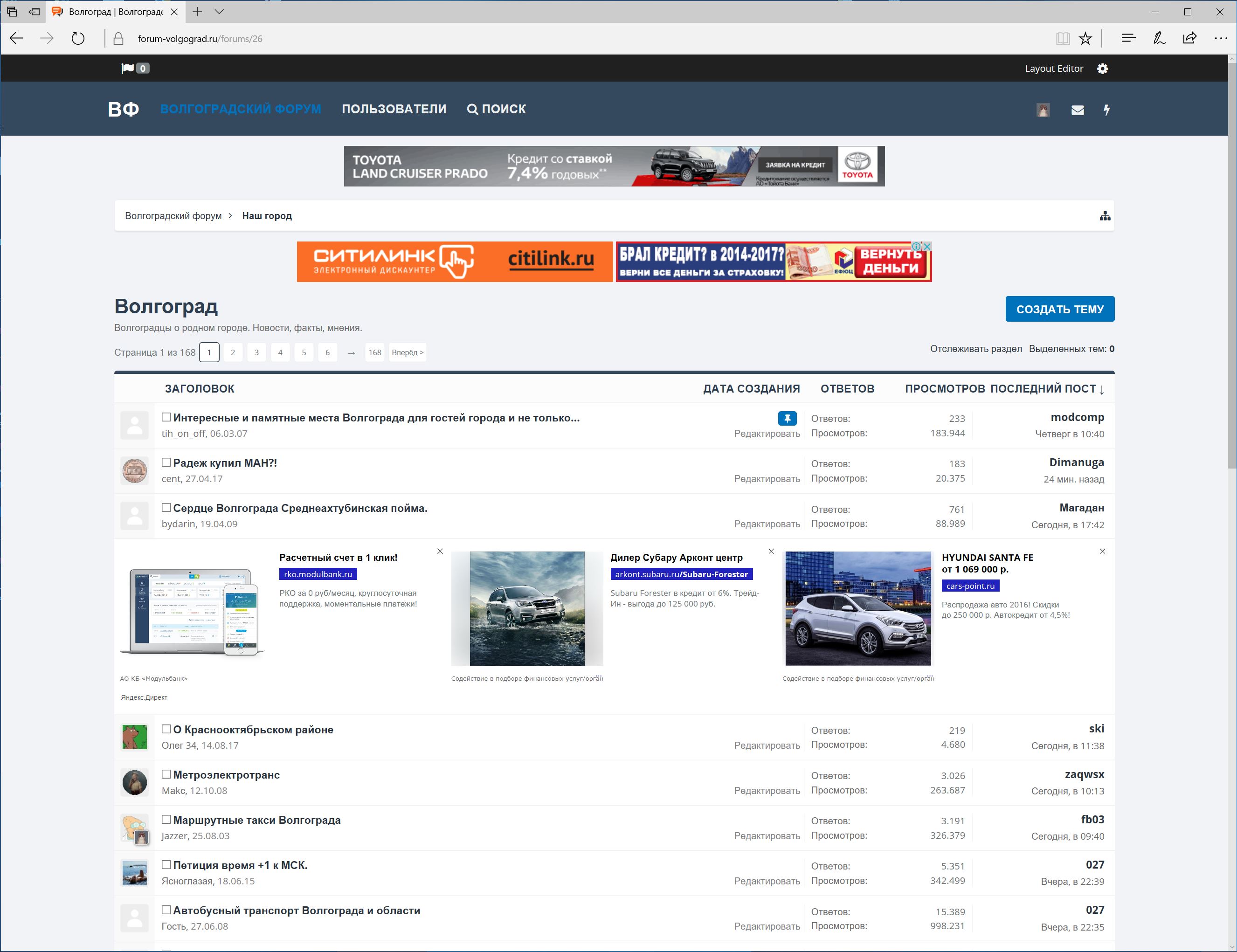The width and height of the screenshot is (1237, 952).
Task: Open 'Пользователи' navigation menu item
Action: [x=394, y=109]
